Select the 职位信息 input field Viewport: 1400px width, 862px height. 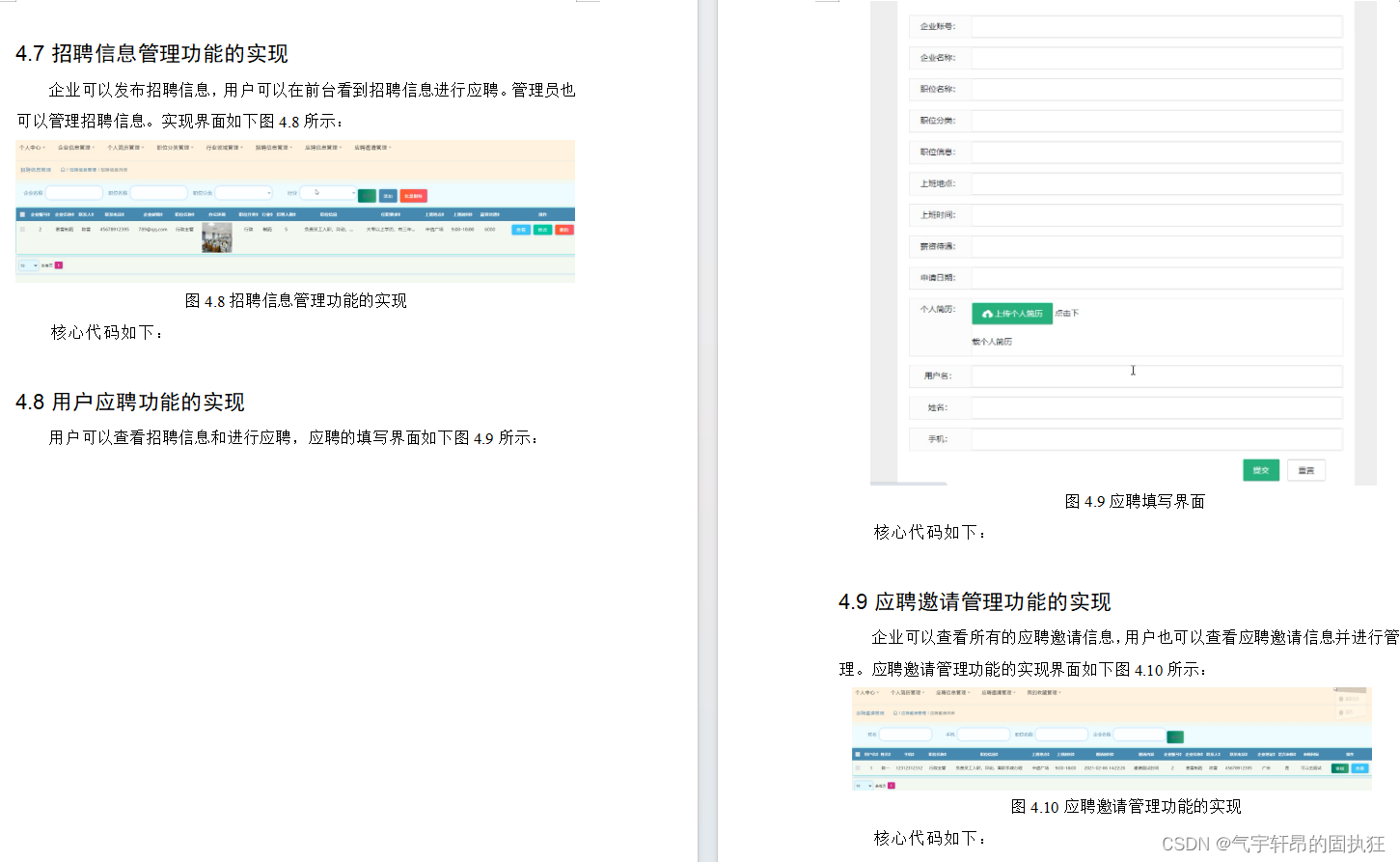1157,152
